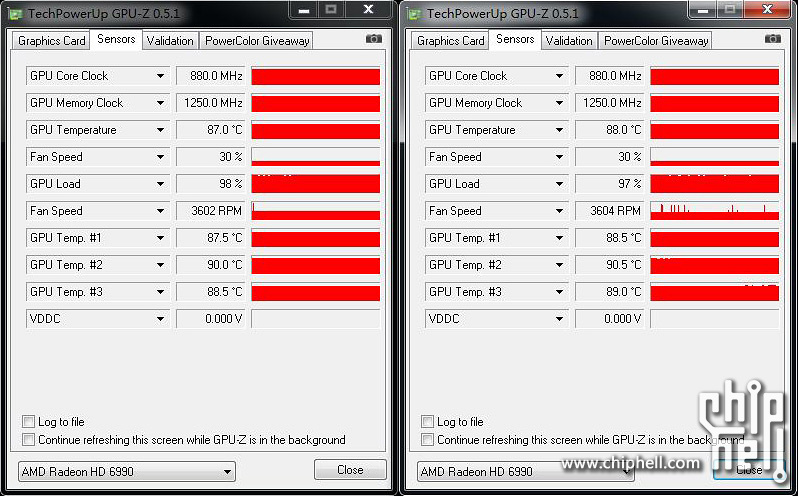This screenshot has height=496, width=798.
Task: Close the right GPU-Z window with X
Action: pos(767,9)
